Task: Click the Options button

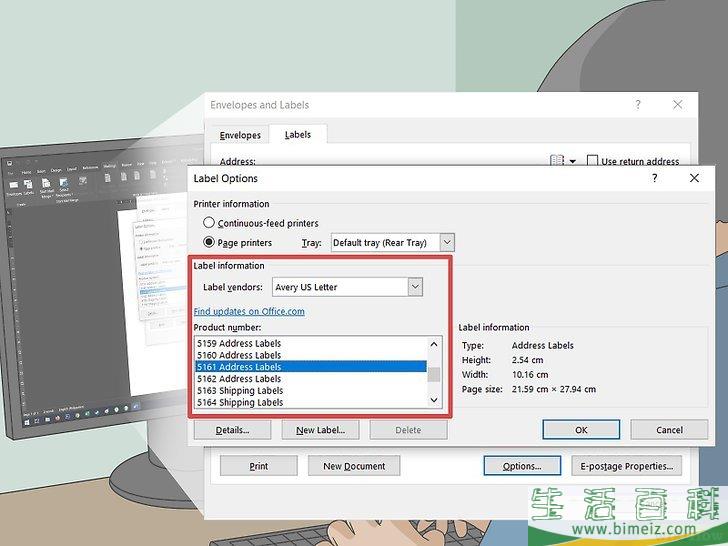Action: [x=522, y=466]
